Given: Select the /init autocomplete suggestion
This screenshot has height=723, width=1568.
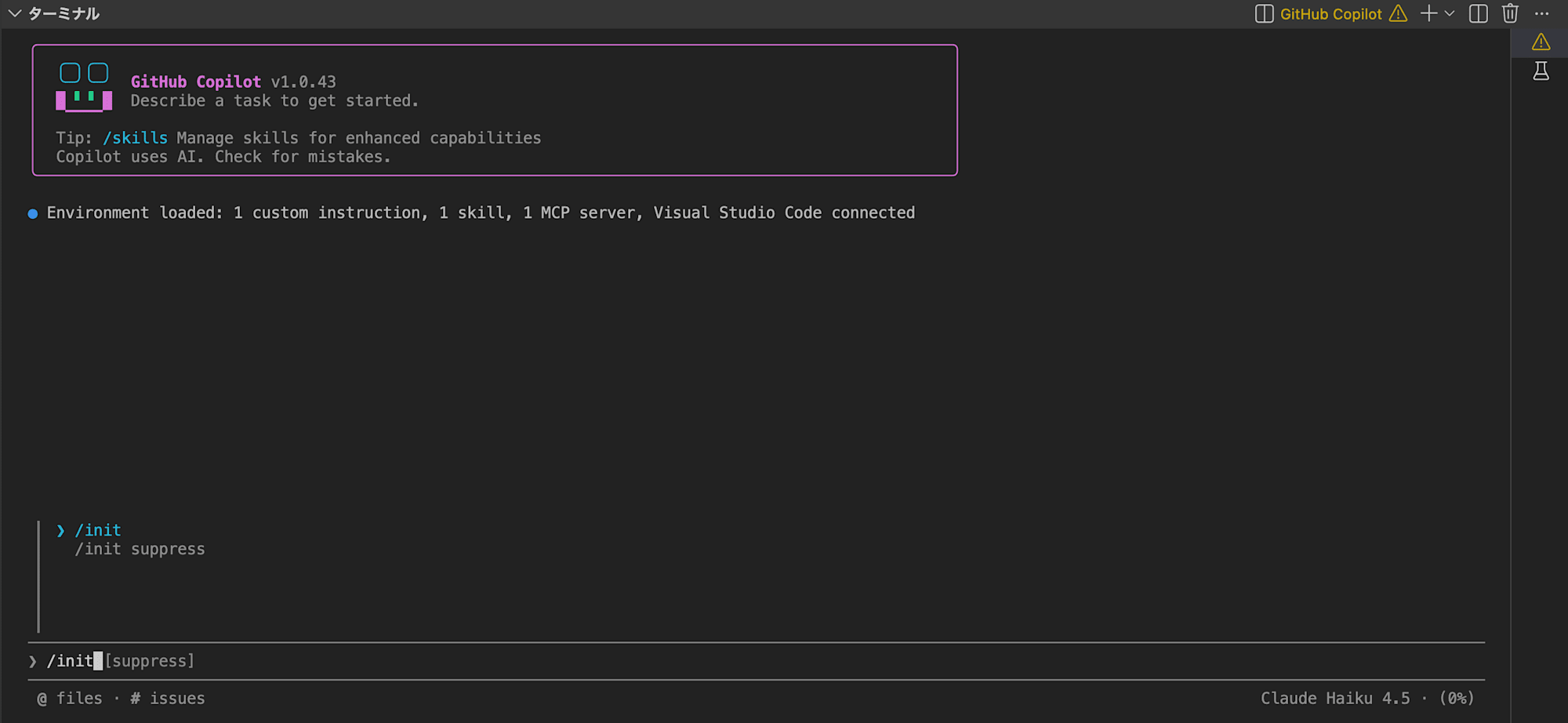Looking at the screenshot, I should 98,530.
